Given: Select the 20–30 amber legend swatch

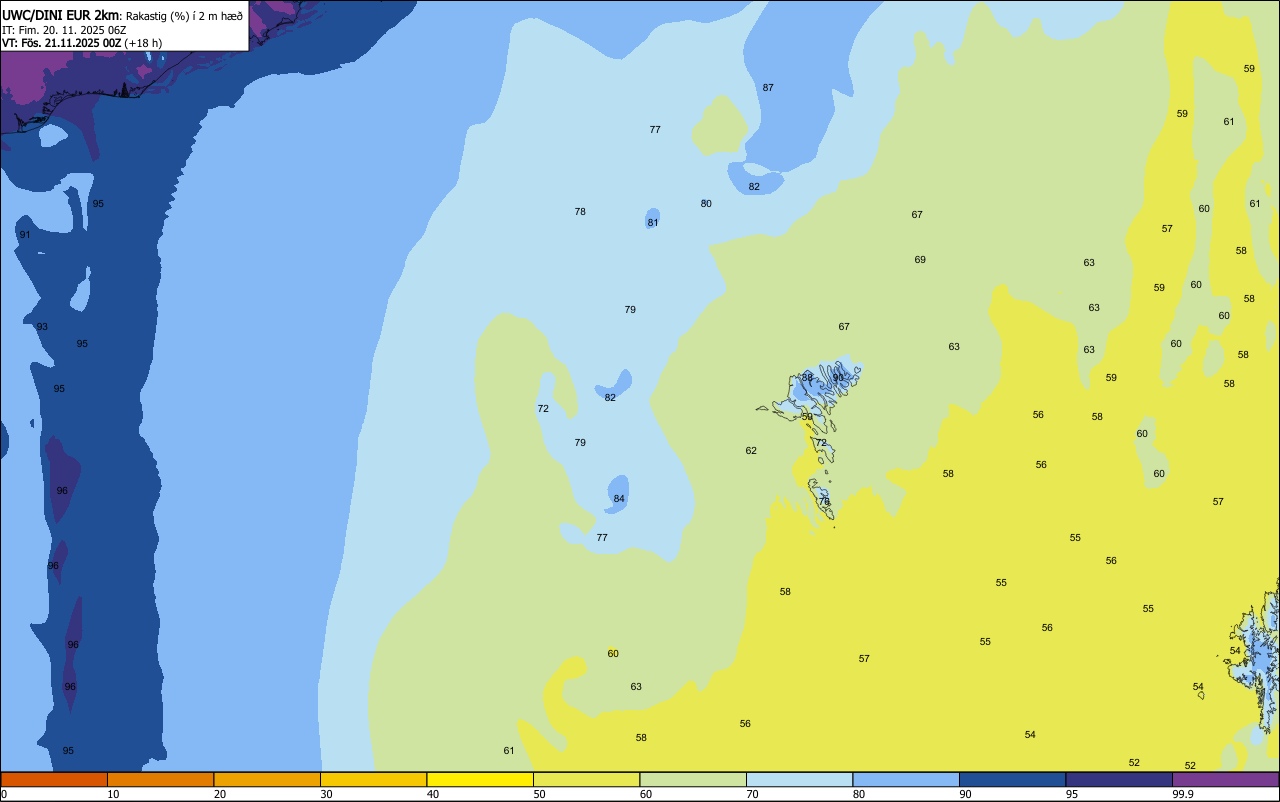Looking at the screenshot, I should pos(267,779).
